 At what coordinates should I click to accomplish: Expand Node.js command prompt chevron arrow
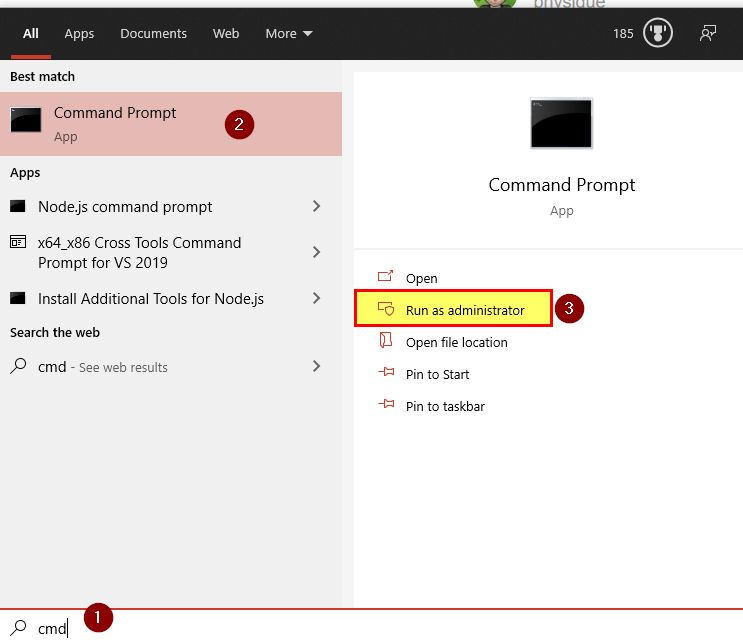[316, 207]
